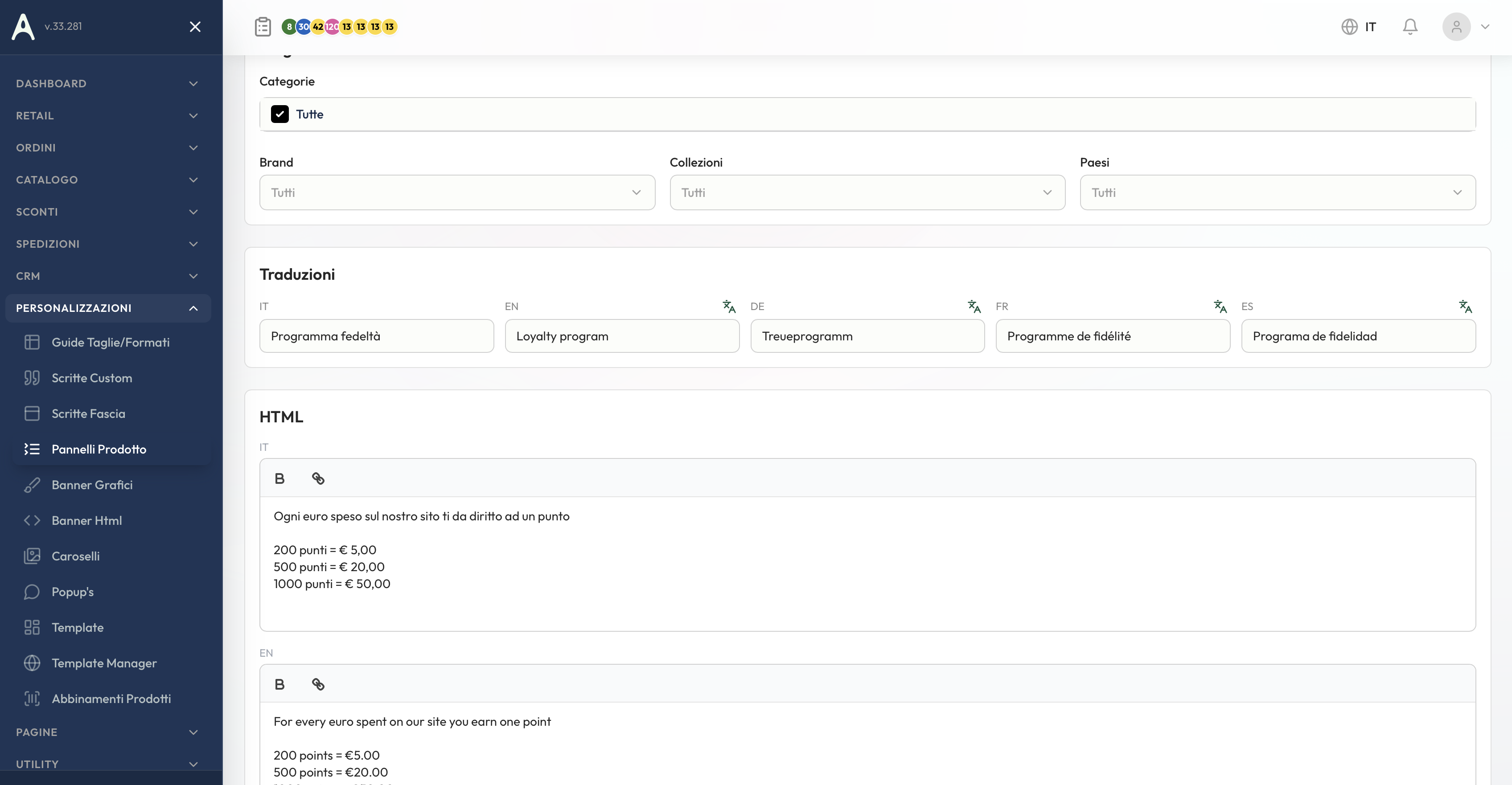Insert a link in the IT HTML editor

(318, 479)
